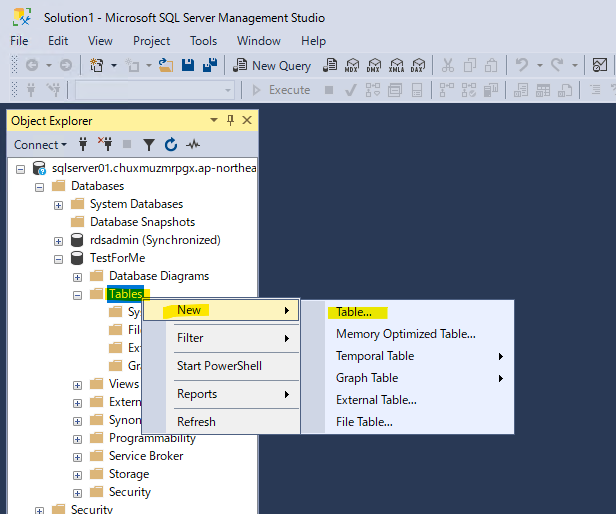Collapse the Databases folder node
This screenshot has width=616, height=514.
39,187
